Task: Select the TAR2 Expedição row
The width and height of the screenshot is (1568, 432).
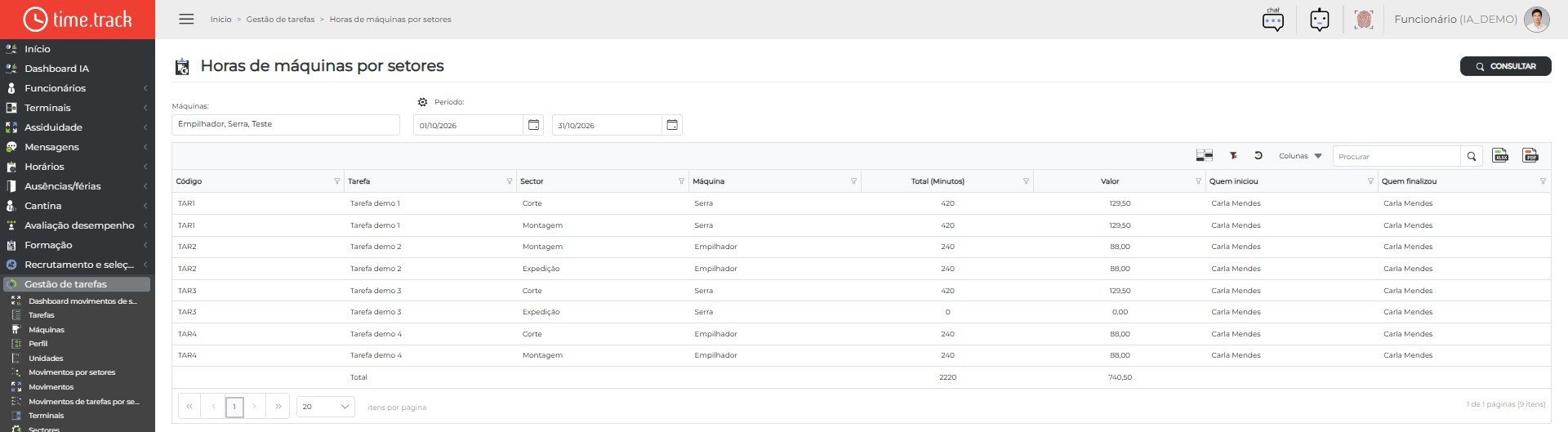Action: coord(861,269)
